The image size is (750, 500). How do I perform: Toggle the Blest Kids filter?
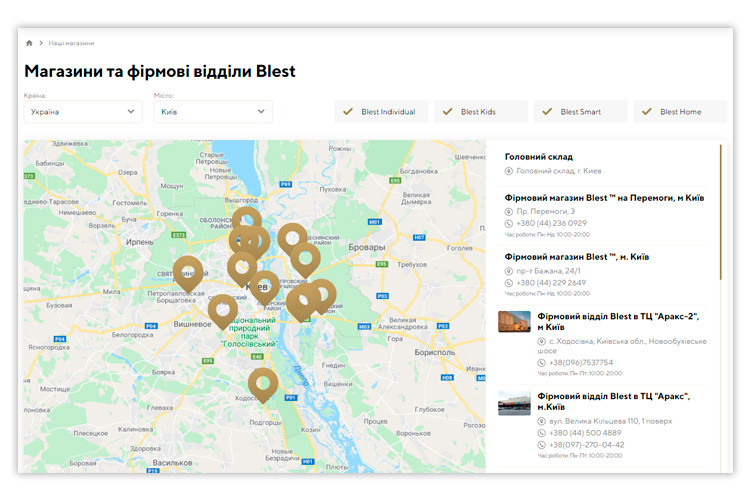pyautogui.click(x=481, y=111)
